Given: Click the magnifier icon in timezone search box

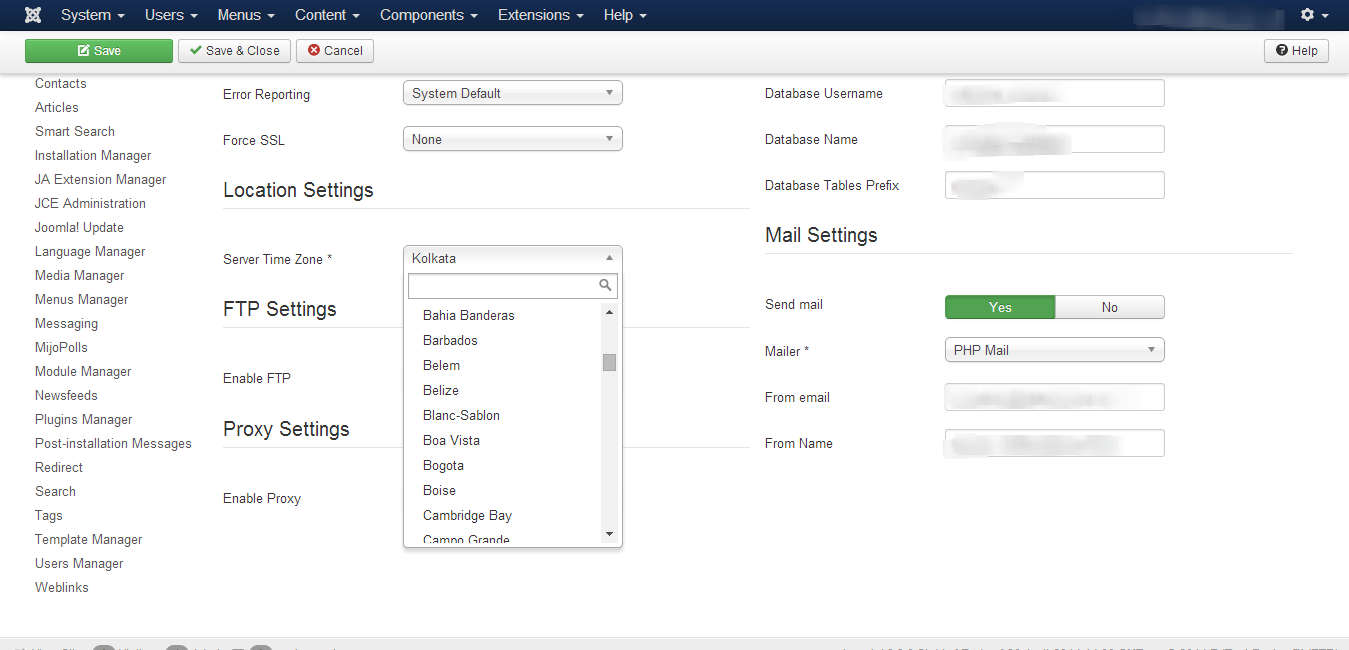Looking at the screenshot, I should click(x=606, y=285).
